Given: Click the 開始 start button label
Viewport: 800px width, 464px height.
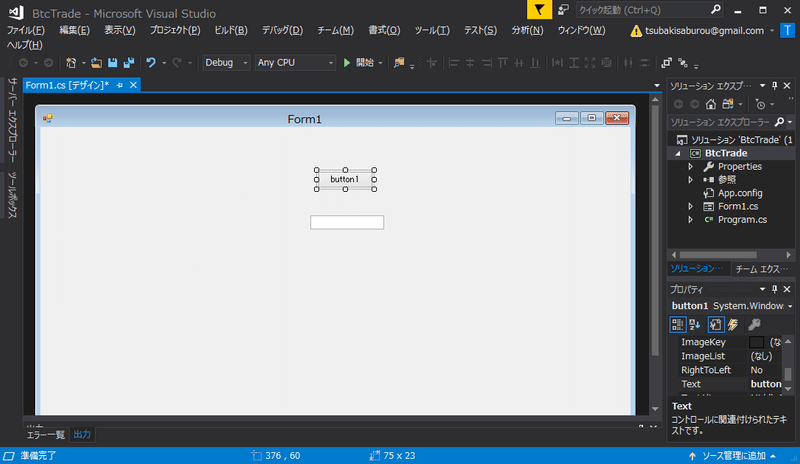Looking at the screenshot, I should pyautogui.click(x=365, y=63).
